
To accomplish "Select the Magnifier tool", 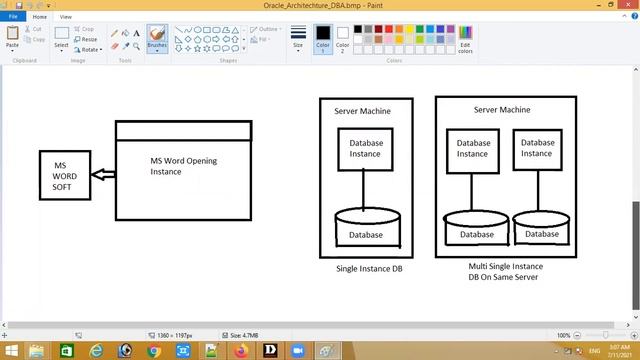I will click(136, 47).
